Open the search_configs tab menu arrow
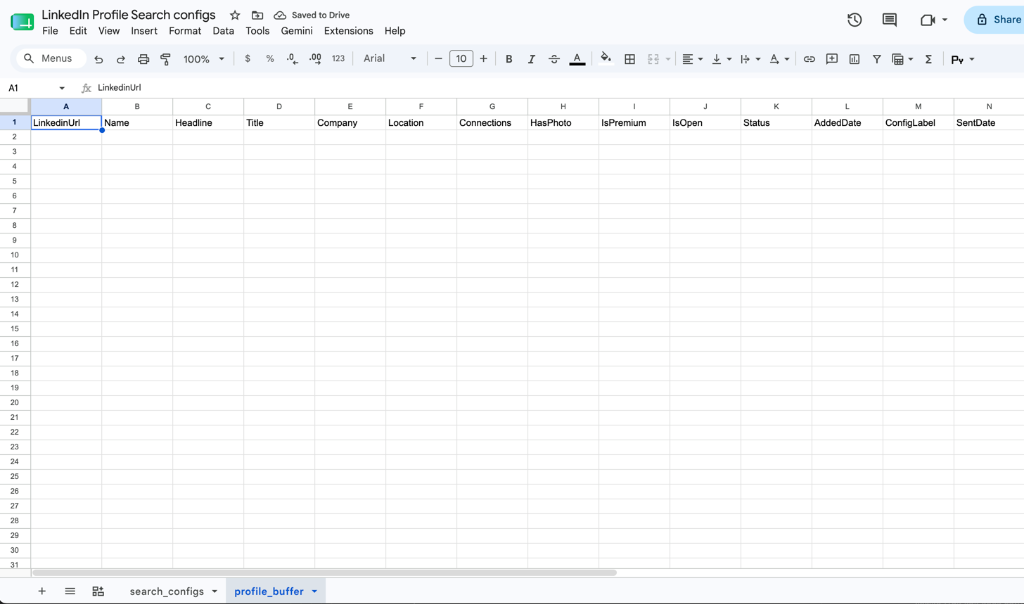Viewport: 1024px width, 604px height. pos(214,592)
